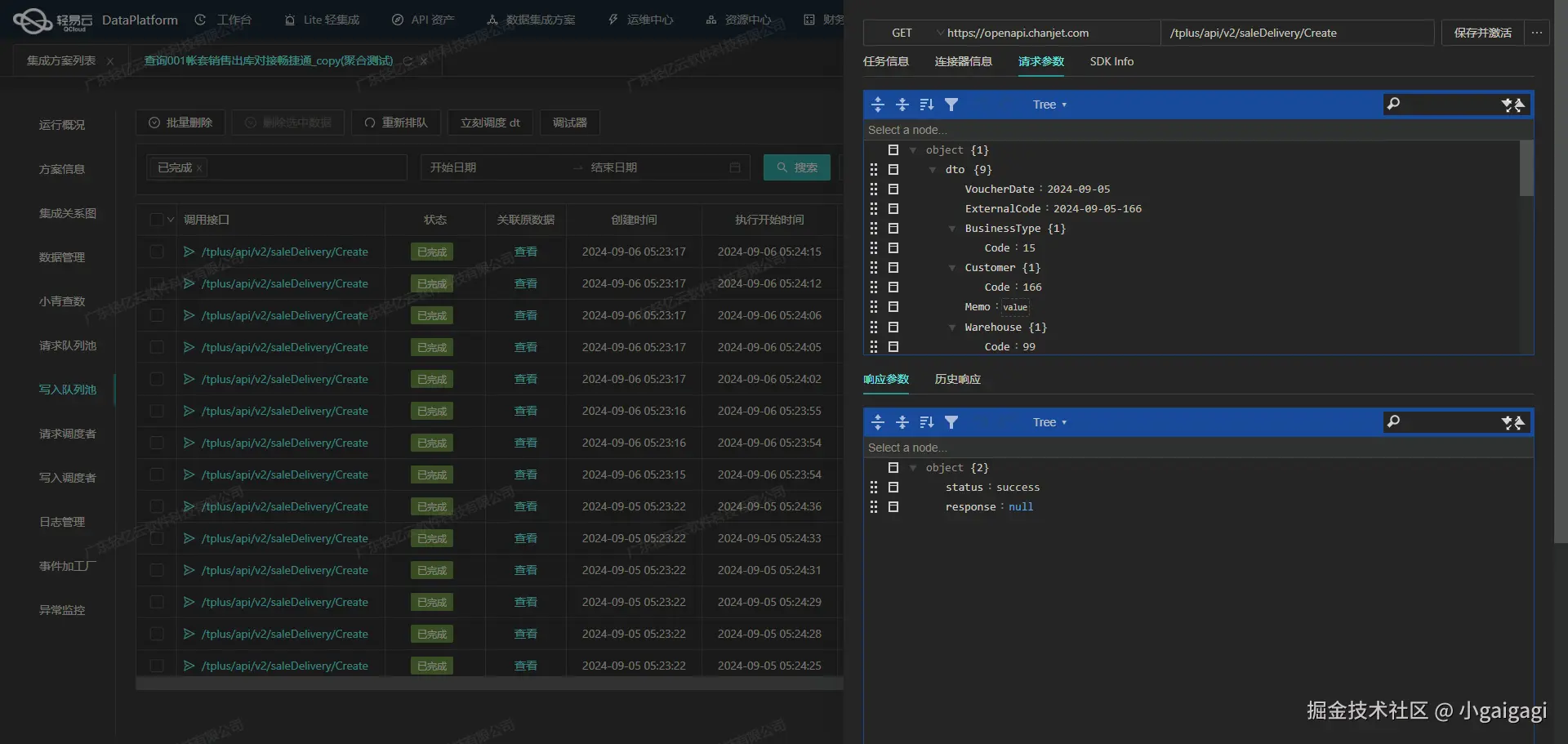
Task: Grab drag handle of Warehouse node
Action: (874, 327)
